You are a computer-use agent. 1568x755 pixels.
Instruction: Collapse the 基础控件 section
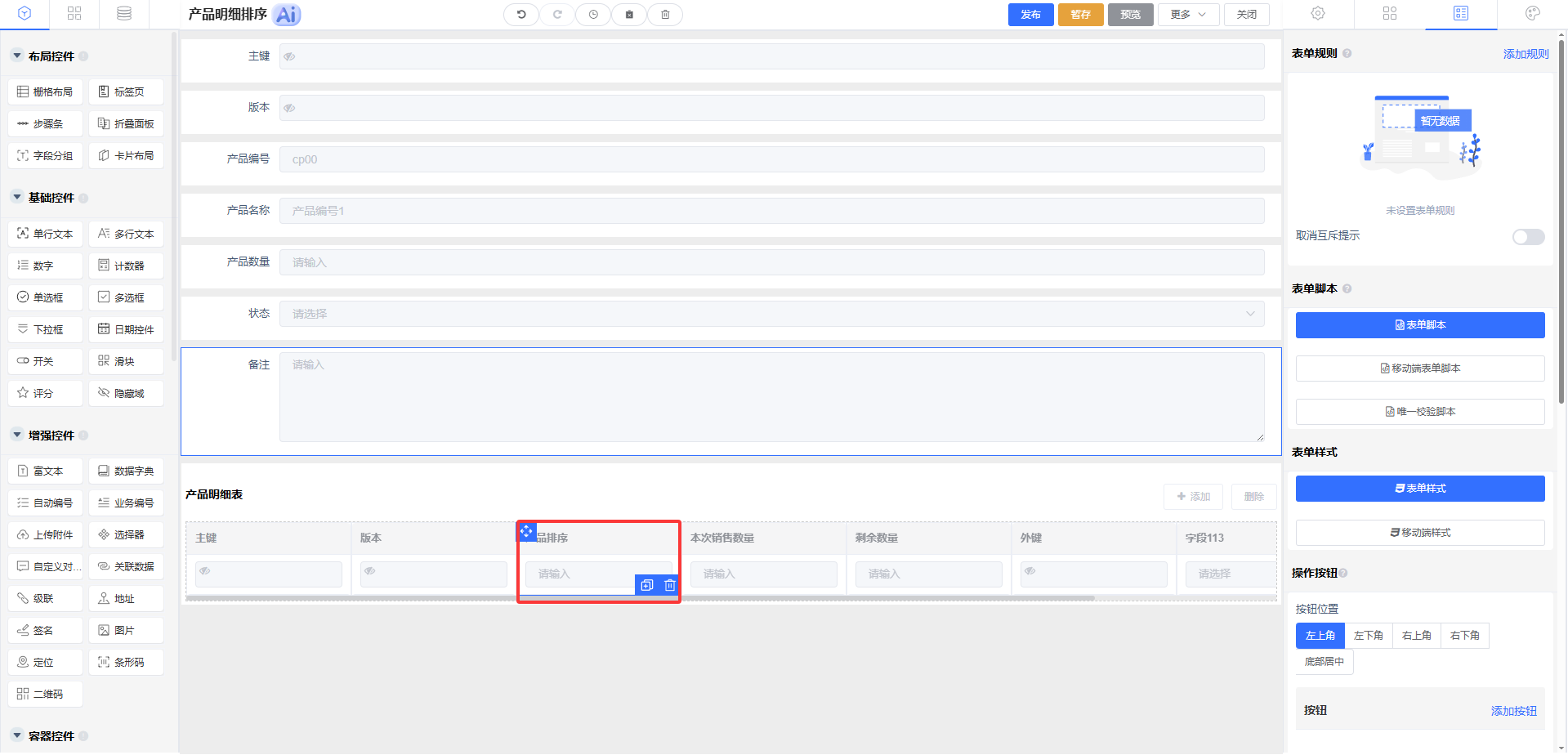pyautogui.click(x=17, y=198)
